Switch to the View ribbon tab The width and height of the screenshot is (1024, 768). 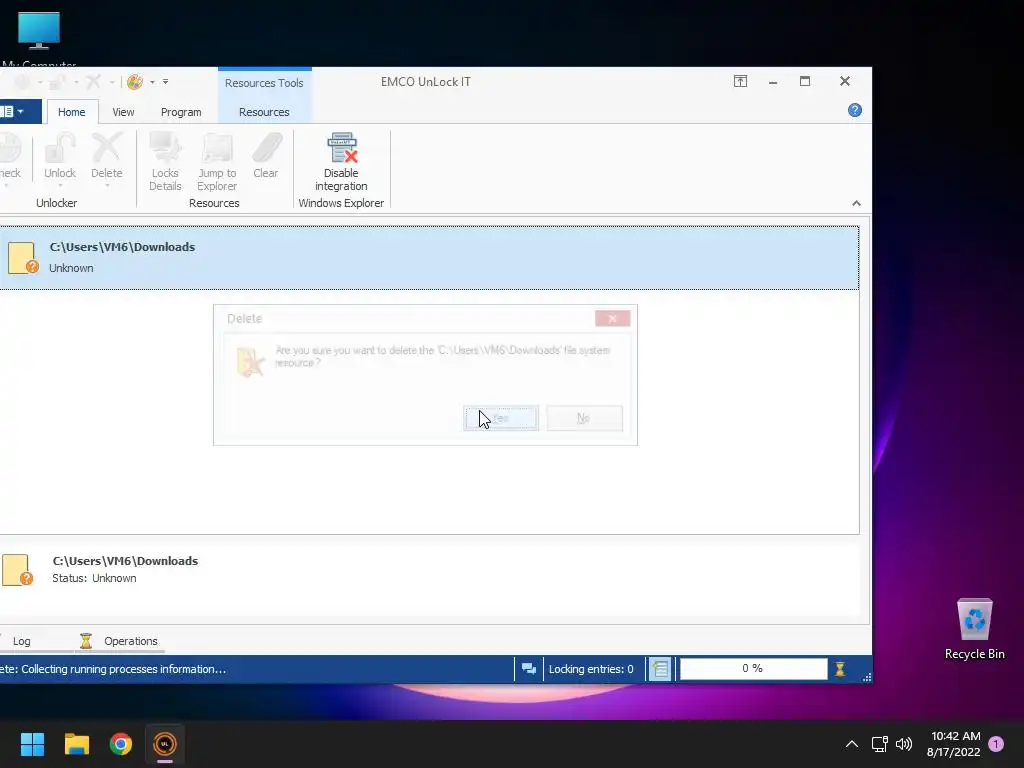[x=123, y=112]
